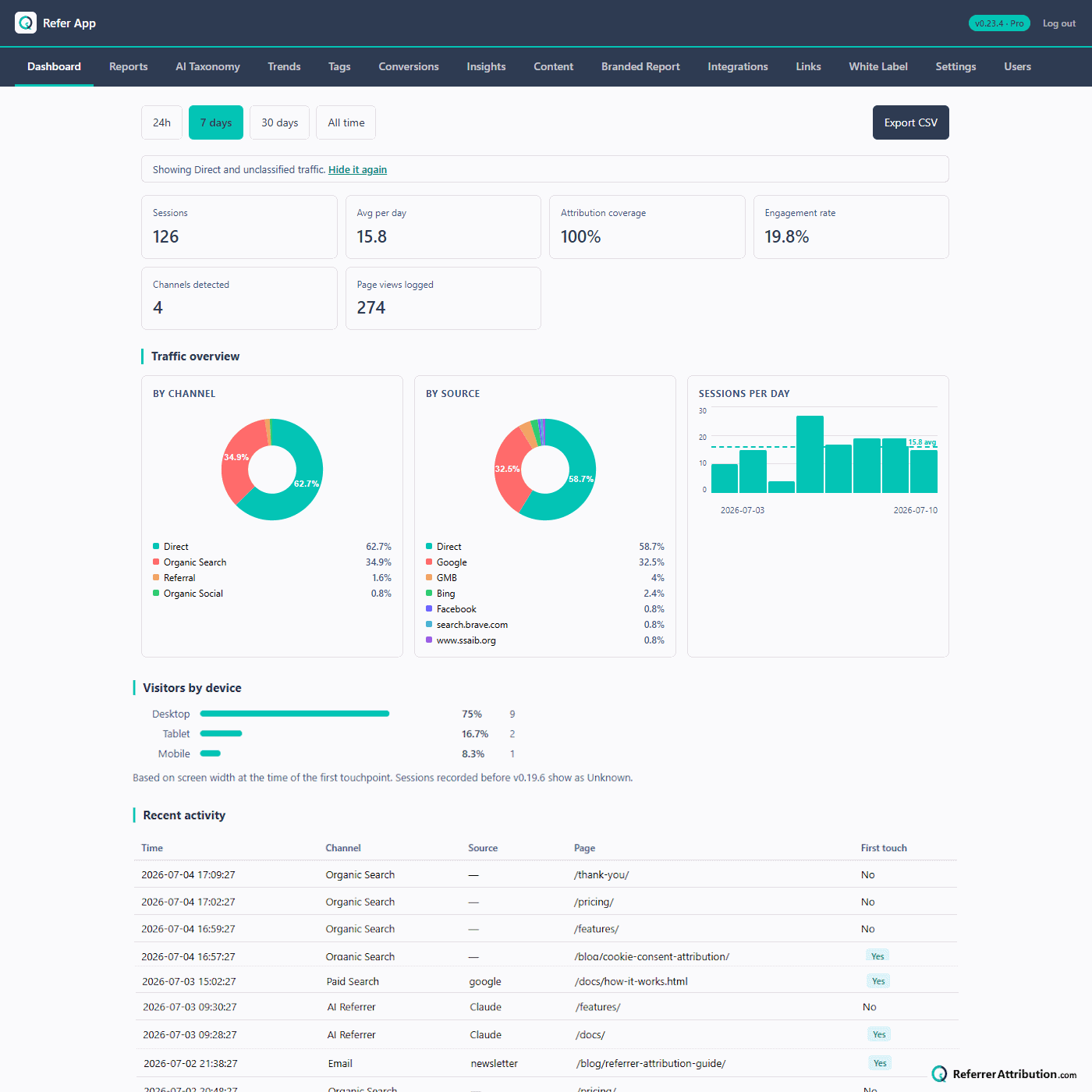Click Google red swatch in source legend
Image resolution: width=1092 pixels, height=1092 pixels.
tap(429, 562)
